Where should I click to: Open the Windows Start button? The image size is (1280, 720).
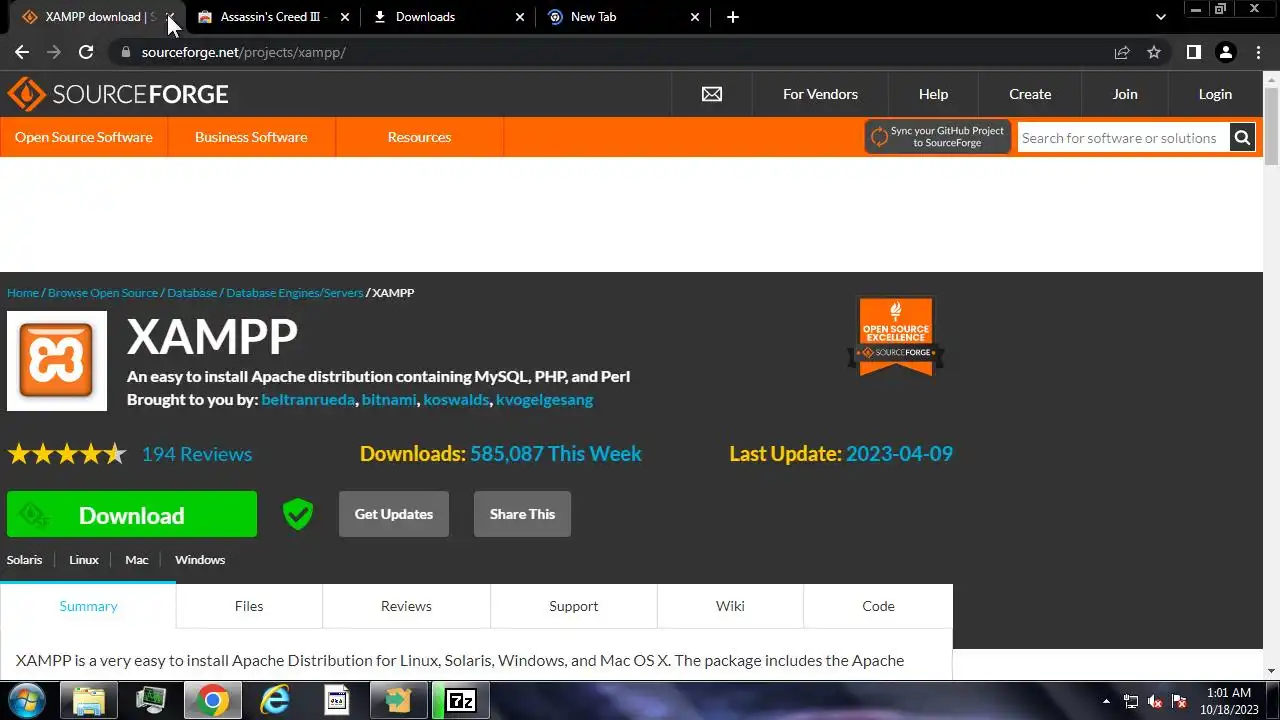(26, 700)
